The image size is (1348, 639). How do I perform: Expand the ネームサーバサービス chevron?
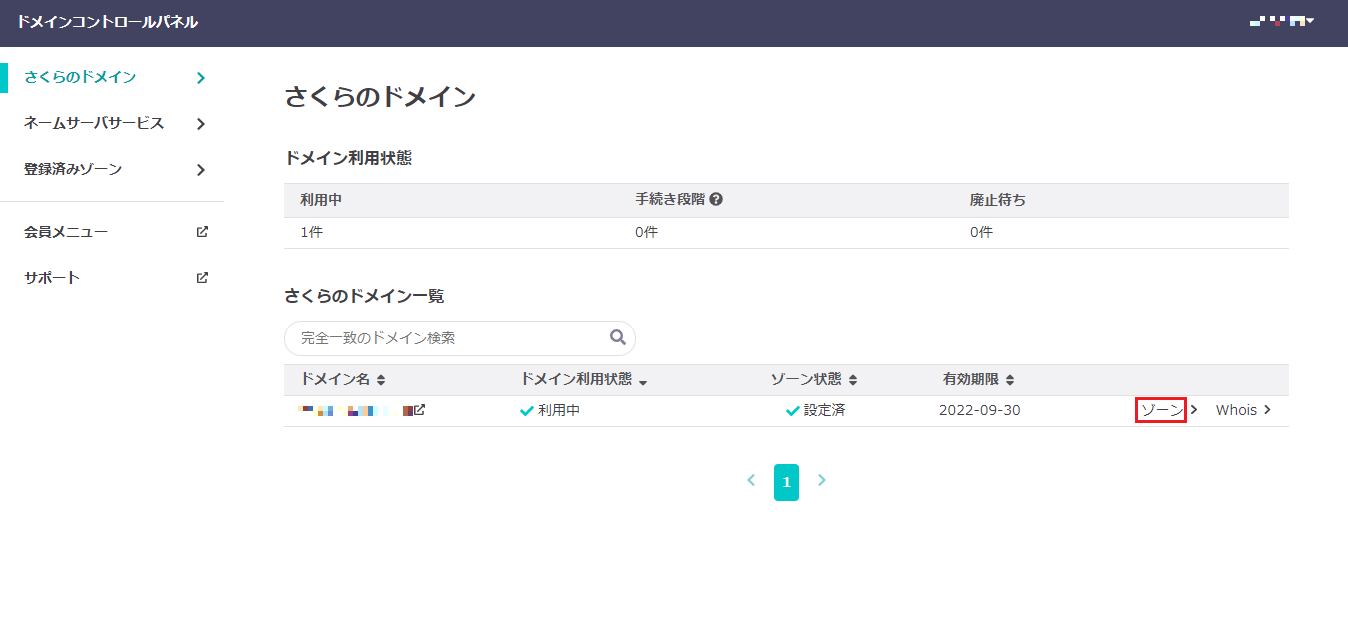tap(201, 124)
